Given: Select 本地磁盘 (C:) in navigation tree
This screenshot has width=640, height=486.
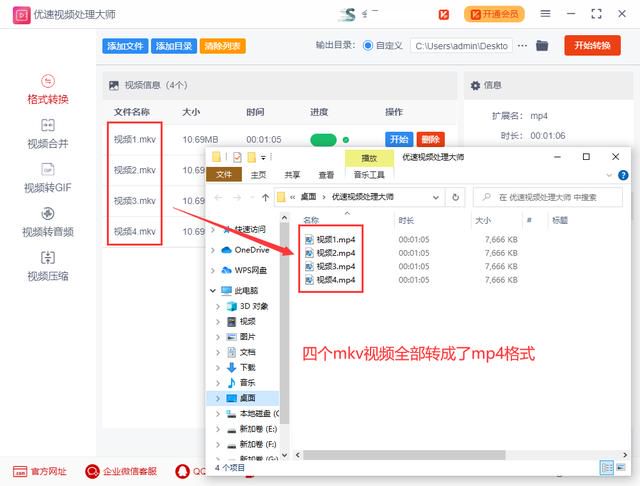Looking at the screenshot, I should (x=253, y=413).
